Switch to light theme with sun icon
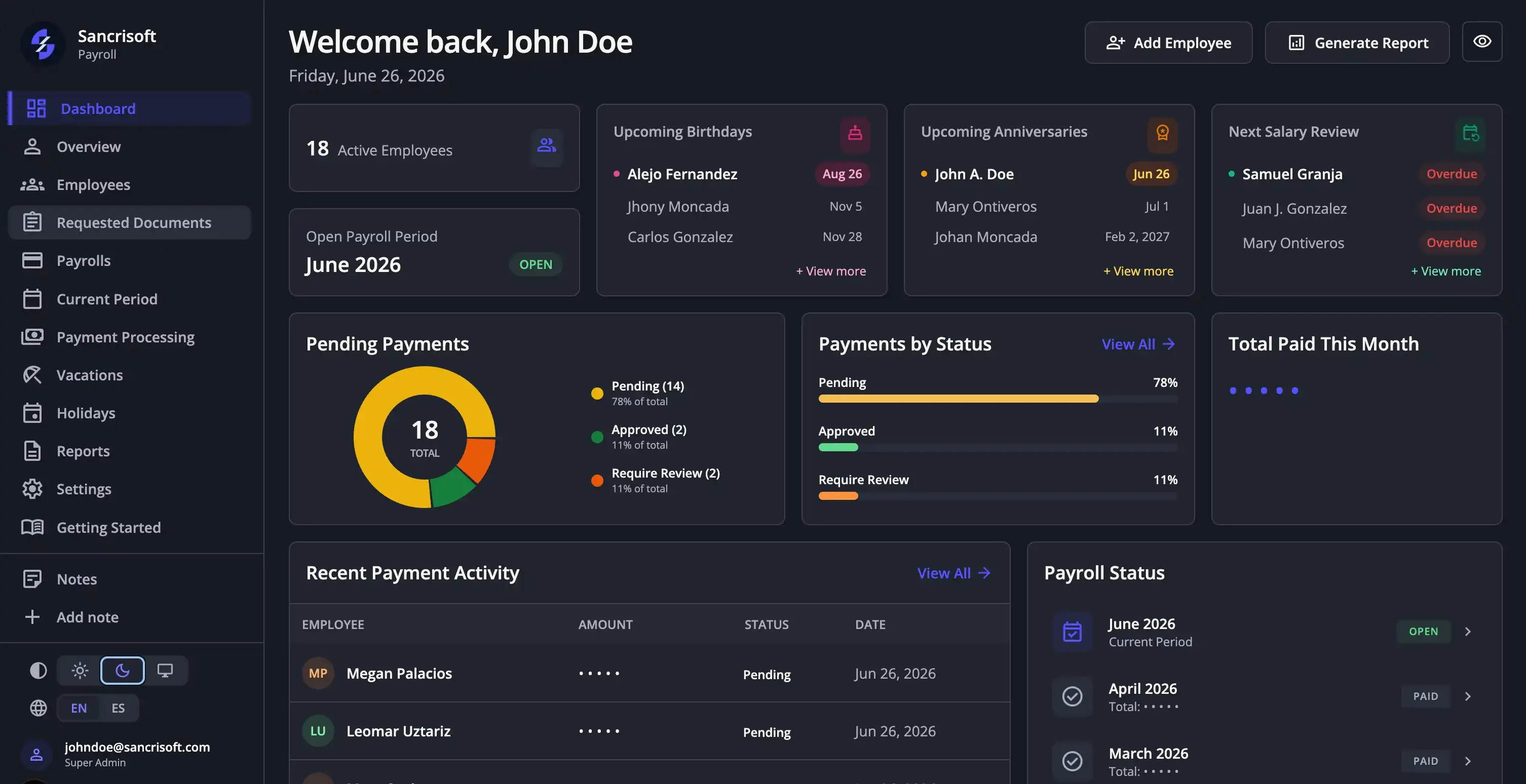1526x784 pixels. 80,671
